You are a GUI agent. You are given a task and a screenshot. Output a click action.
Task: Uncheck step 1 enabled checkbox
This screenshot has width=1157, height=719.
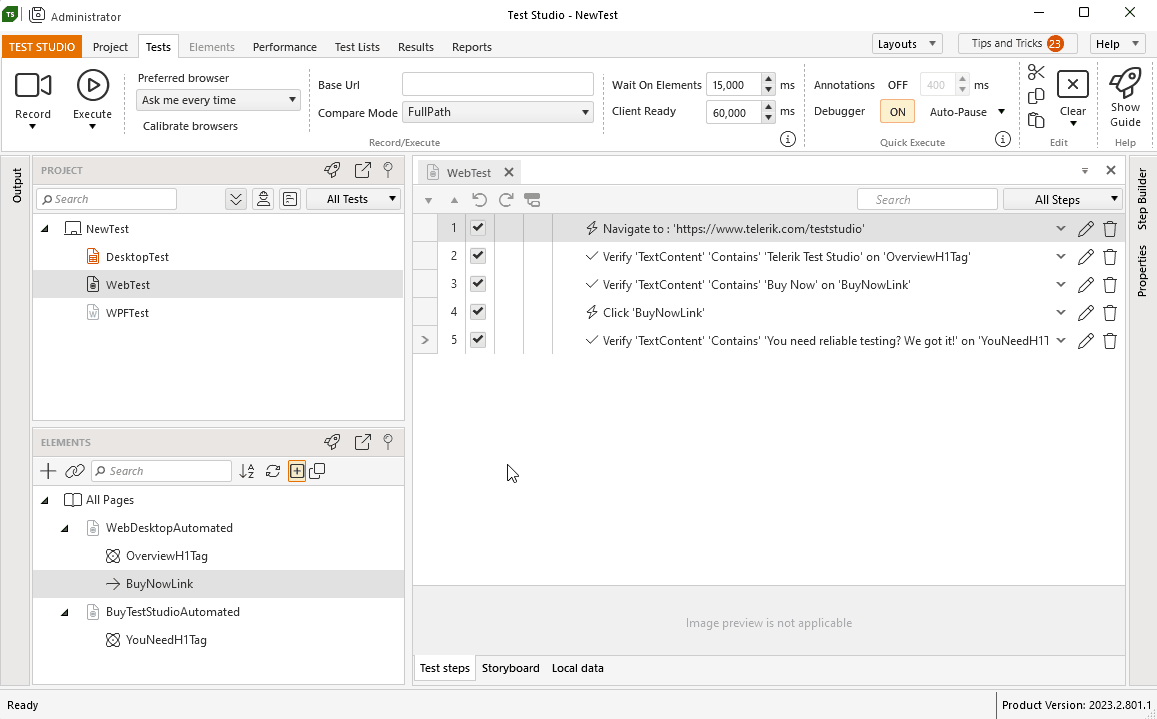tap(478, 227)
